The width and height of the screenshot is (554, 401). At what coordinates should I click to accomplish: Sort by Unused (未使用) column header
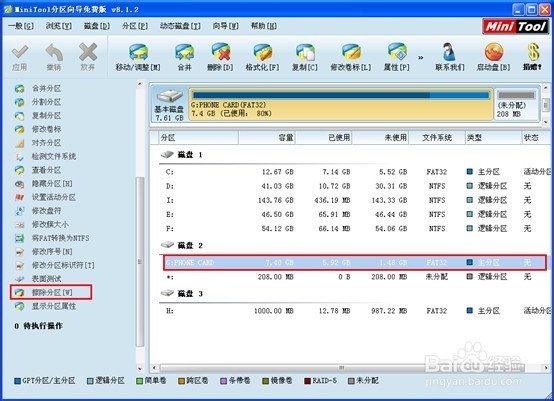coord(381,137)
